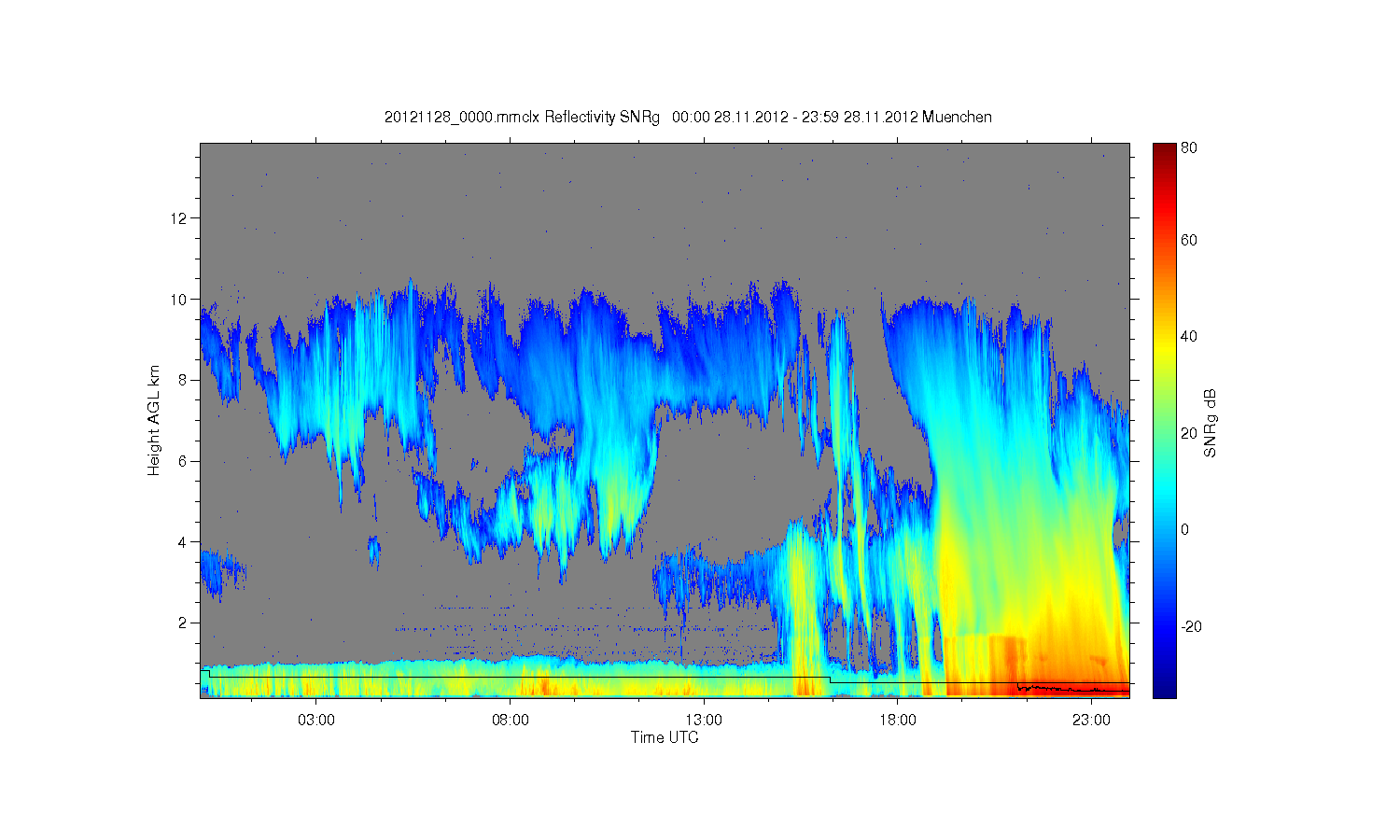Click the 08:00 time tick label
This screenshot has width=1400, height=840.
[510, 720]
